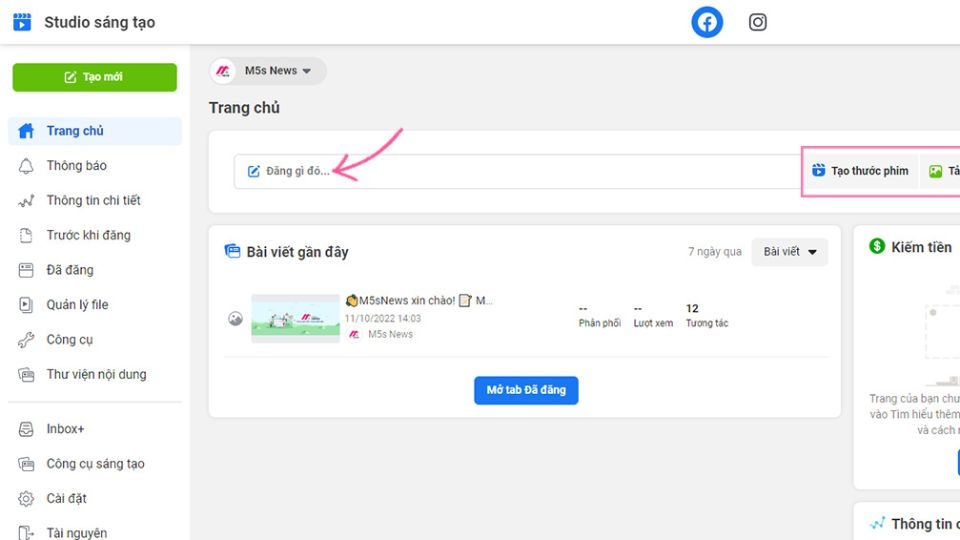The width and height of the screenshot is (960, 540).
Task: Open Công cụ wrench icon
Action: (26, 340)
